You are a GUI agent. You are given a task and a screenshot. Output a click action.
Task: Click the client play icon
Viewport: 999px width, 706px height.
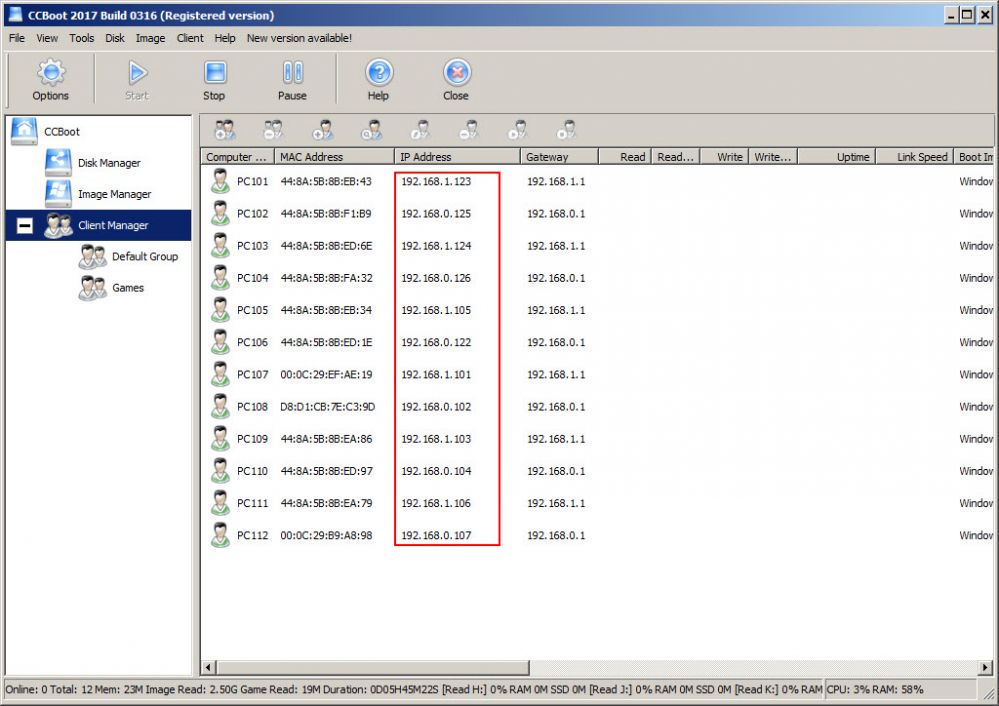coord(517,130)
